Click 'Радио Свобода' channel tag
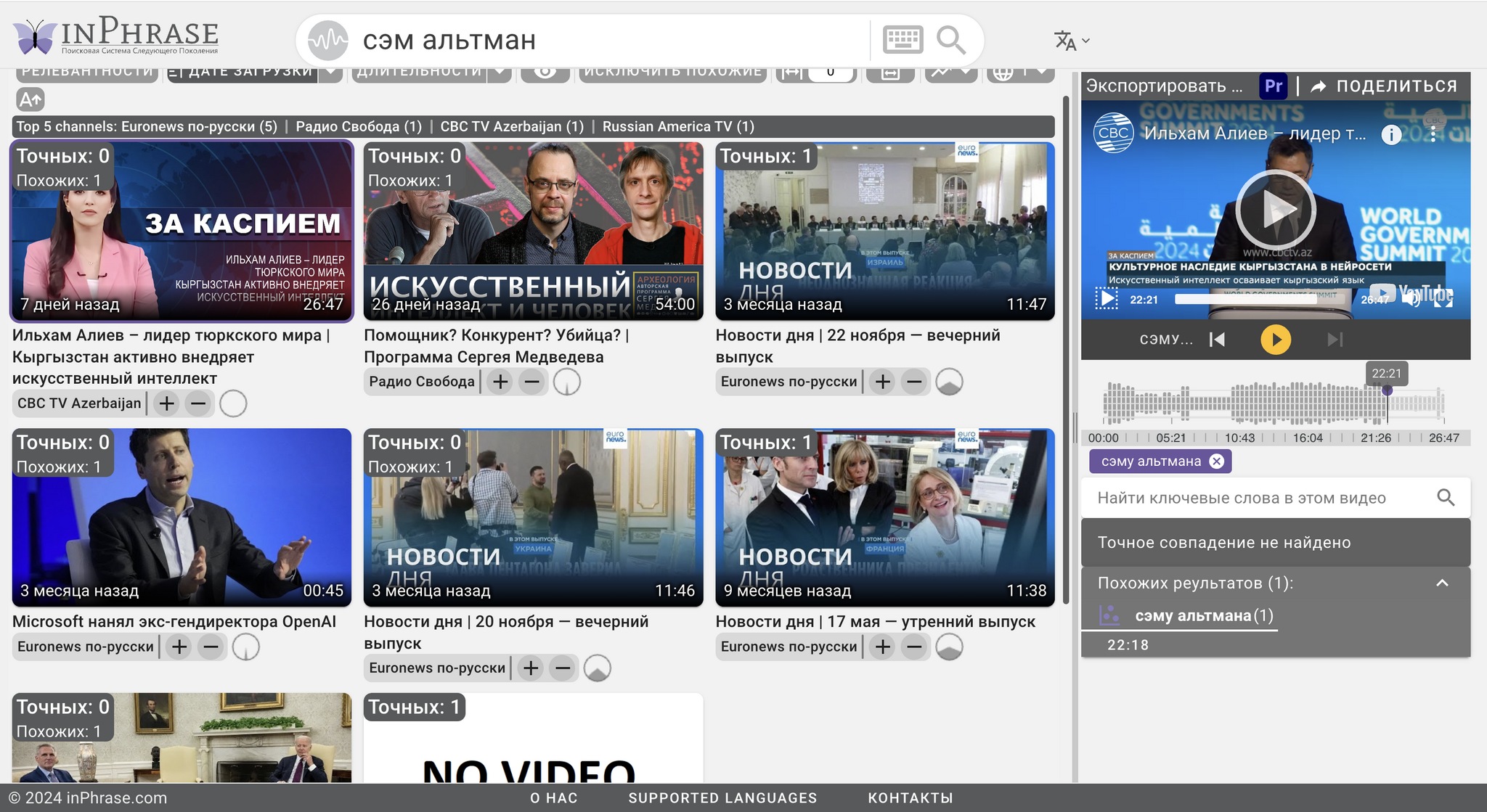 tap(421, 382)
